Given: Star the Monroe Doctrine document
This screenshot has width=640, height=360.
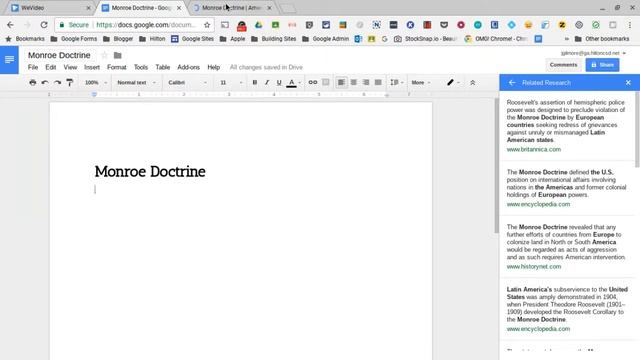Looking at the screenshot, I should click(x=104, y=55).
